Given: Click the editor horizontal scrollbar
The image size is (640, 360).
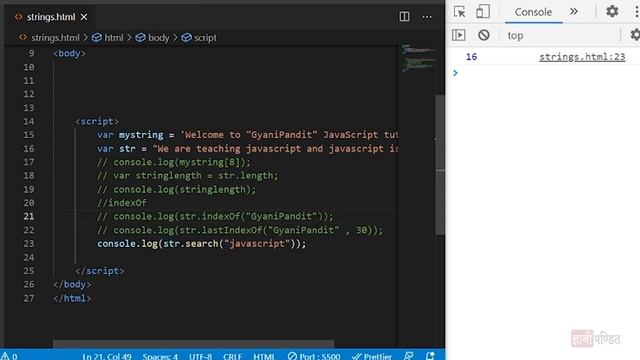Looking at the screenshot, I should pyautogui.click(x=193, y=344).
